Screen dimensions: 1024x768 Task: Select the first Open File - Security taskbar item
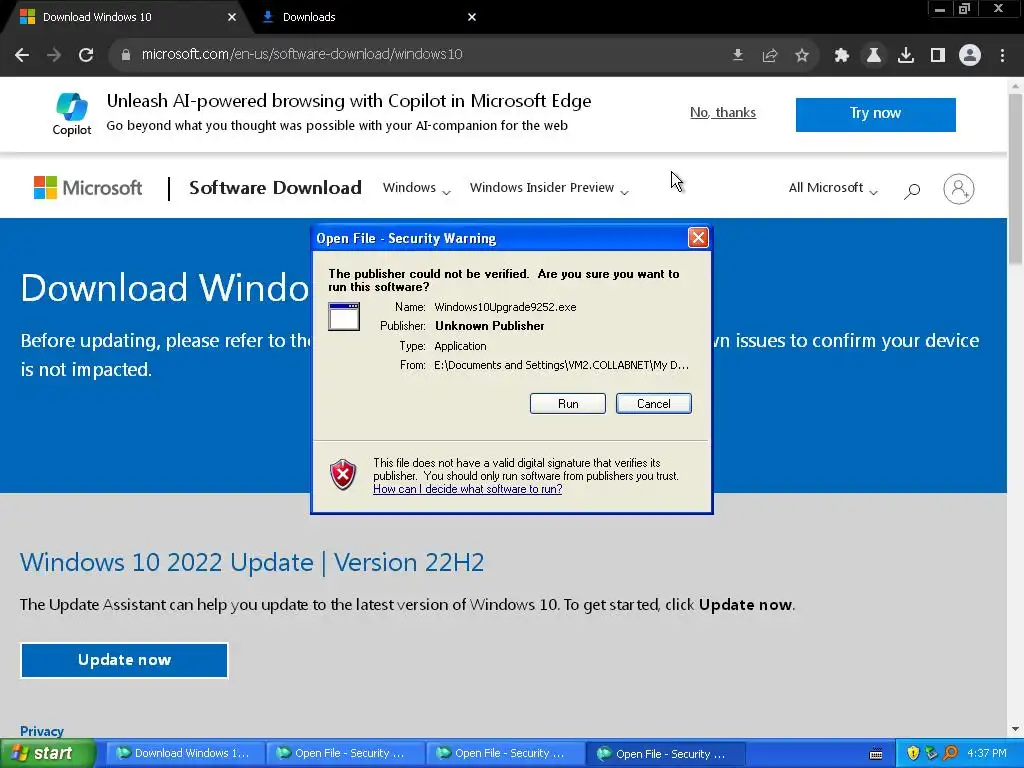(345, 753)
